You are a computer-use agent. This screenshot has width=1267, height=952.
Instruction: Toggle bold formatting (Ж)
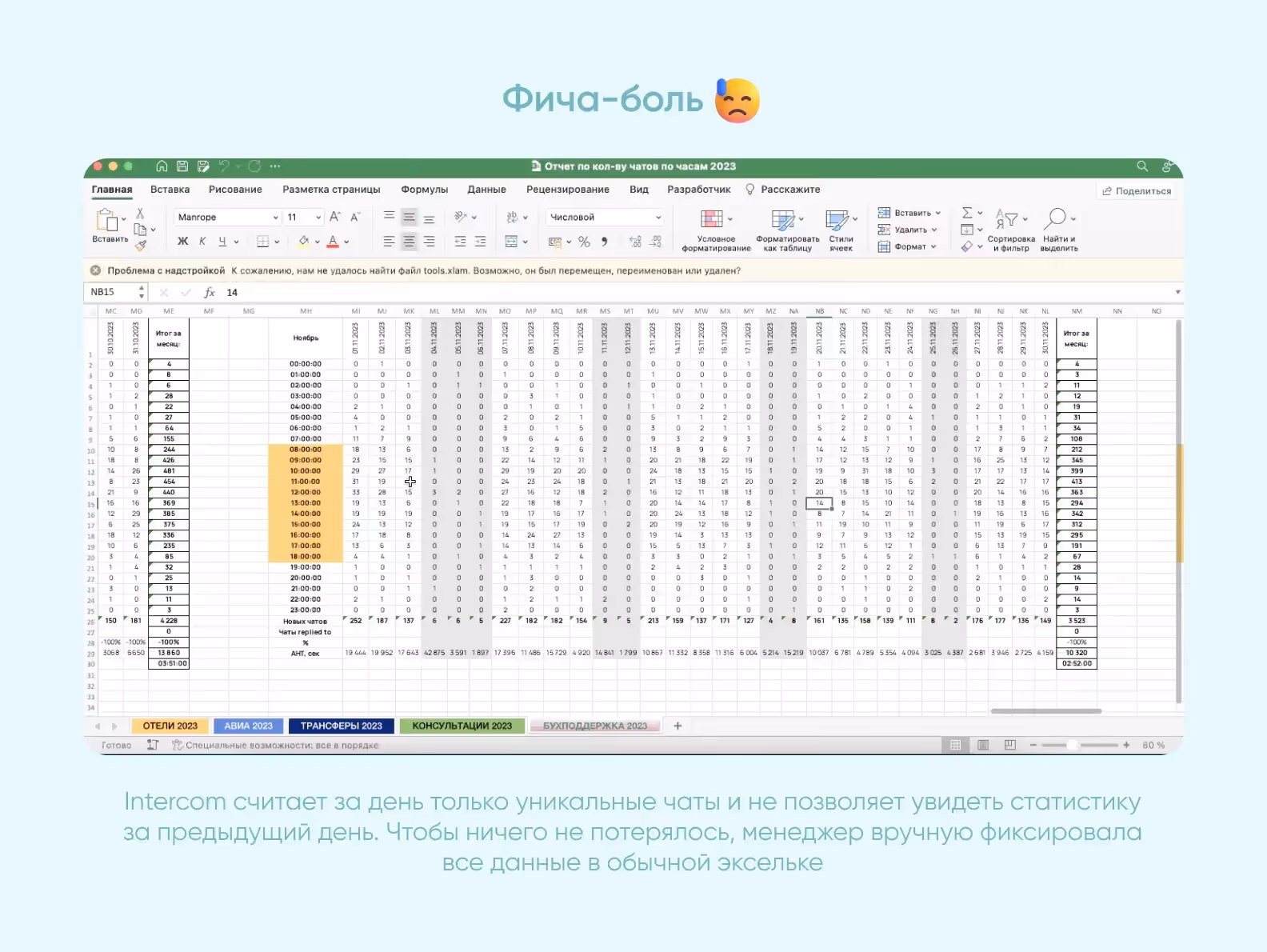(x=183, y=242)
